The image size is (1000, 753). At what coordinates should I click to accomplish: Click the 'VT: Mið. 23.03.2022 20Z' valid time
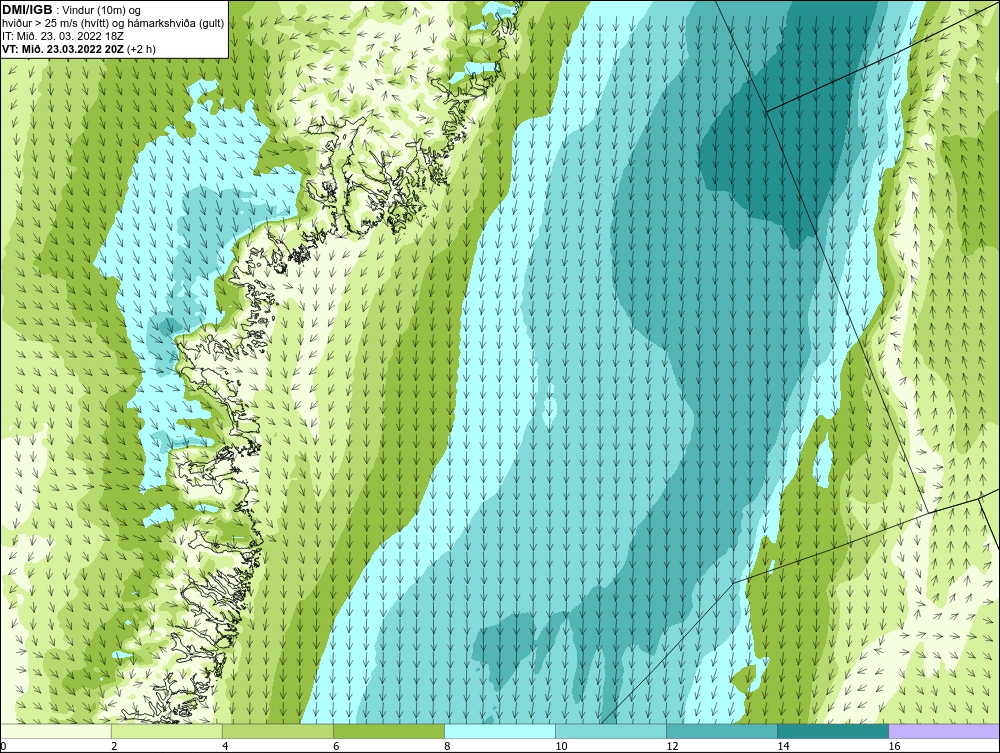coord(64,48)
